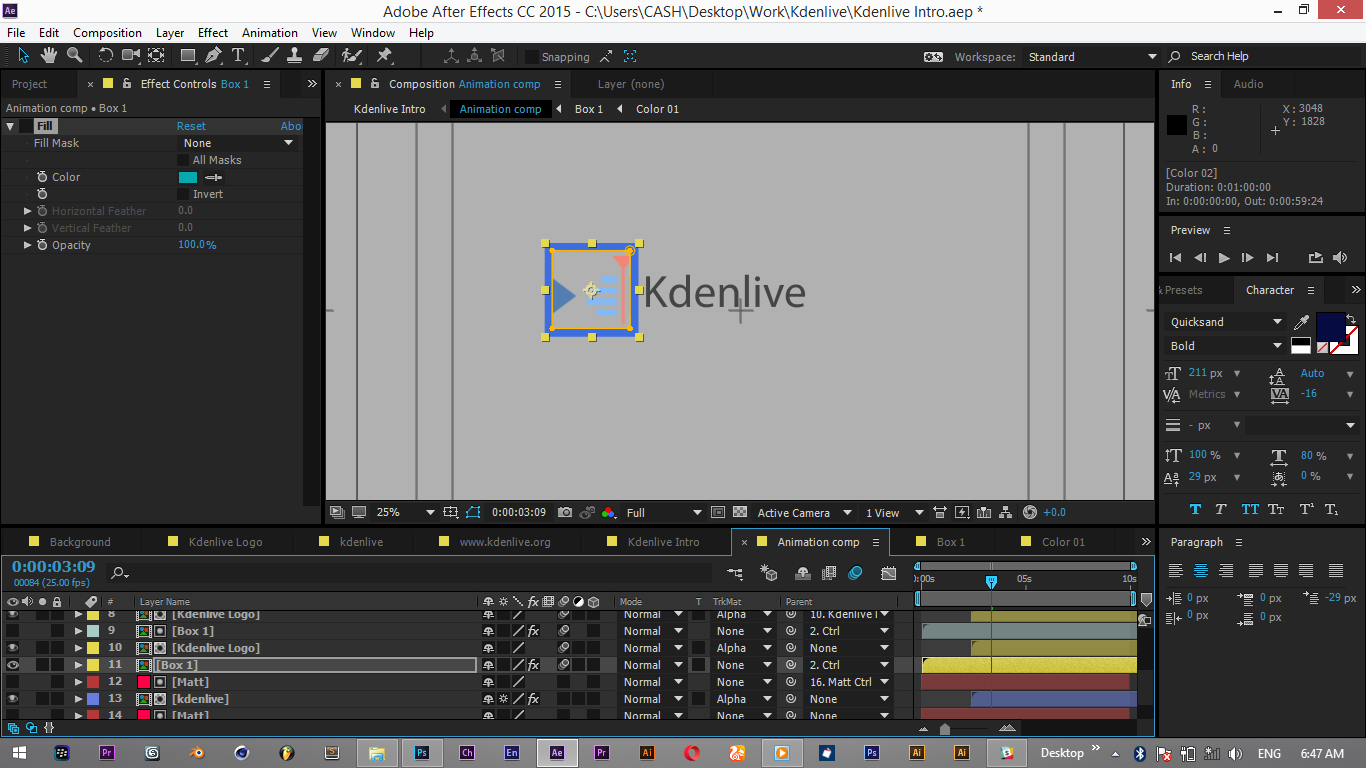Select the Brush tool

270,56
